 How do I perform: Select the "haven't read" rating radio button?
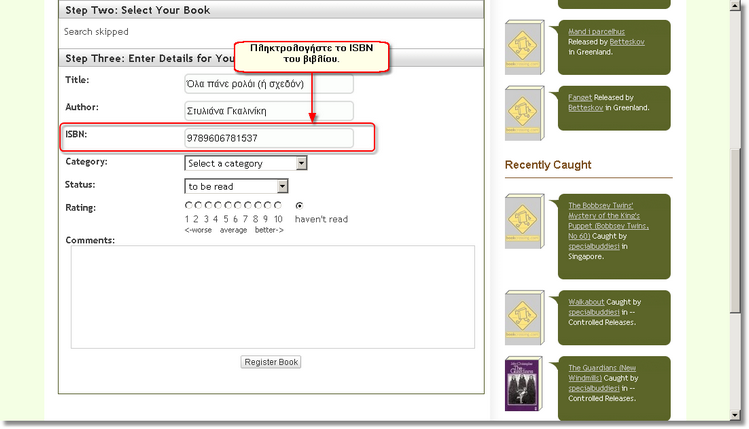(x=299, y=206)
